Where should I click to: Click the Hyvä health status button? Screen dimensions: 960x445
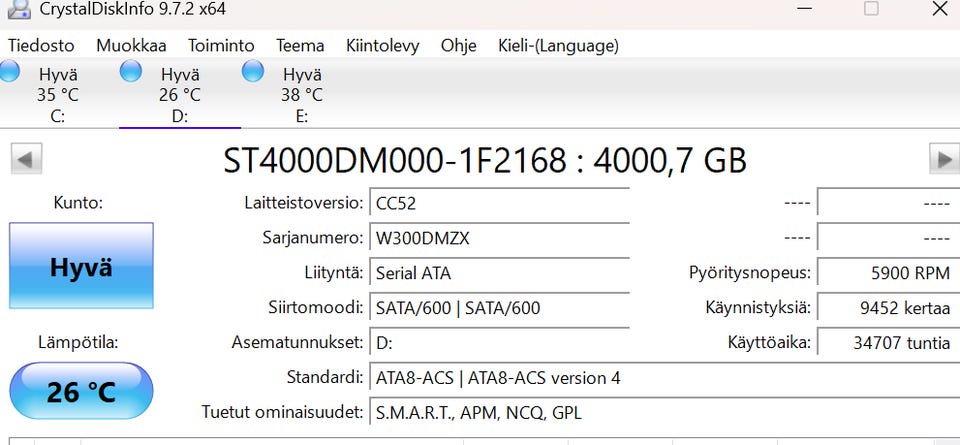pos(81,266)
